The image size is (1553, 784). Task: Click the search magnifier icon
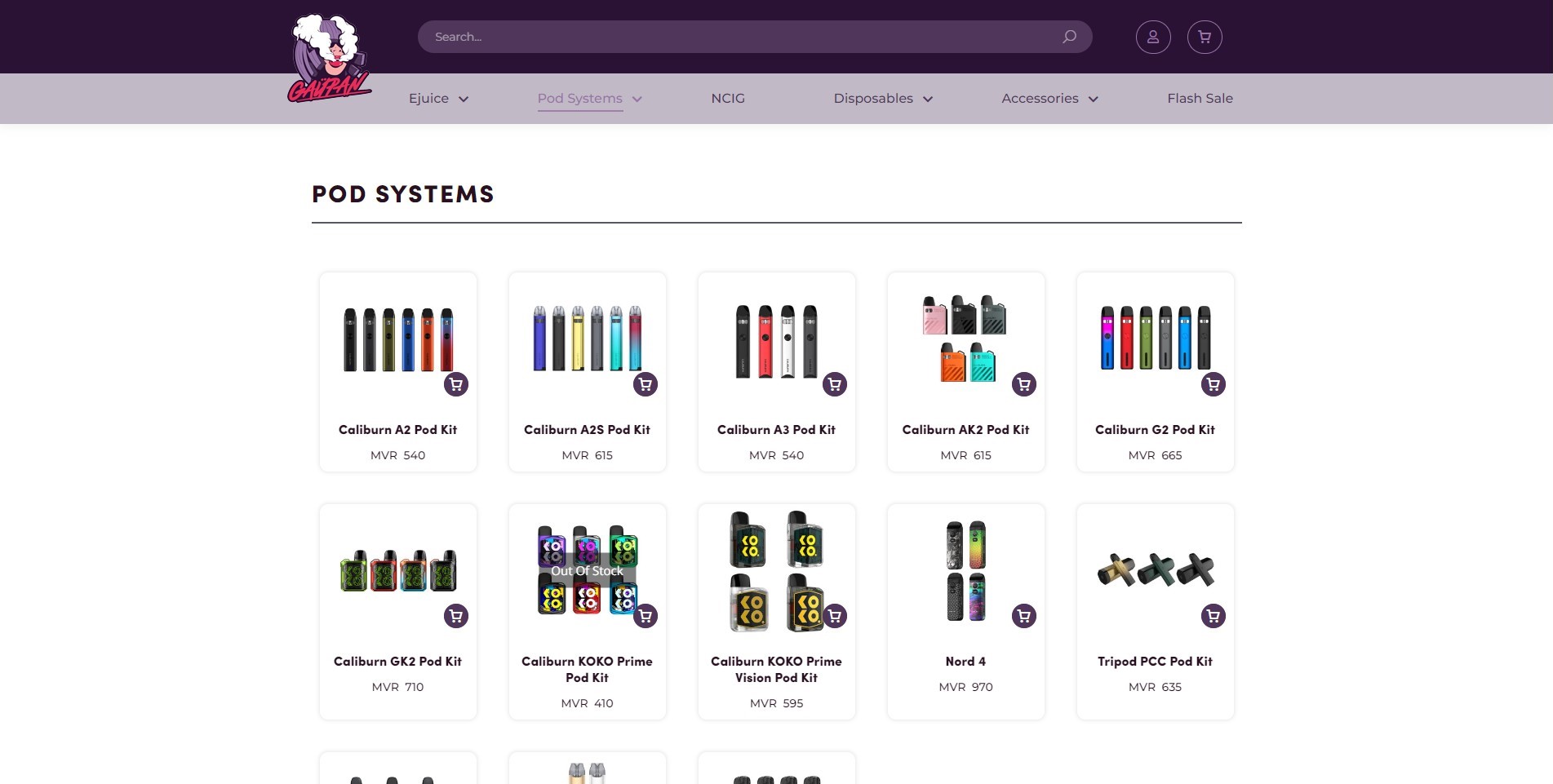click(1069, 37)
